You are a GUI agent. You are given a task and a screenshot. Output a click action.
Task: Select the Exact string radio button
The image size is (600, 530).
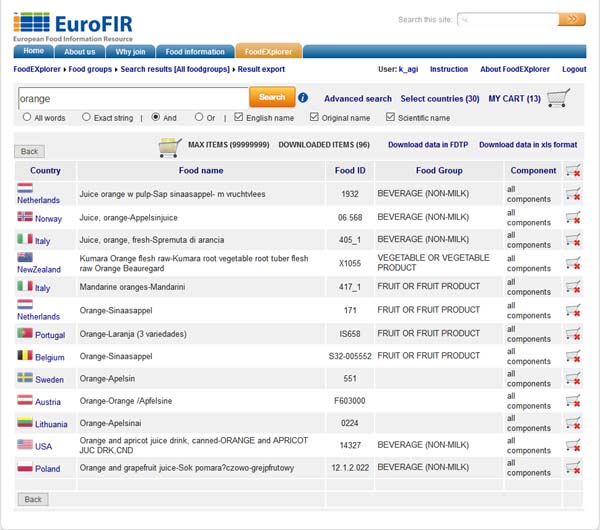coord(86,117)
